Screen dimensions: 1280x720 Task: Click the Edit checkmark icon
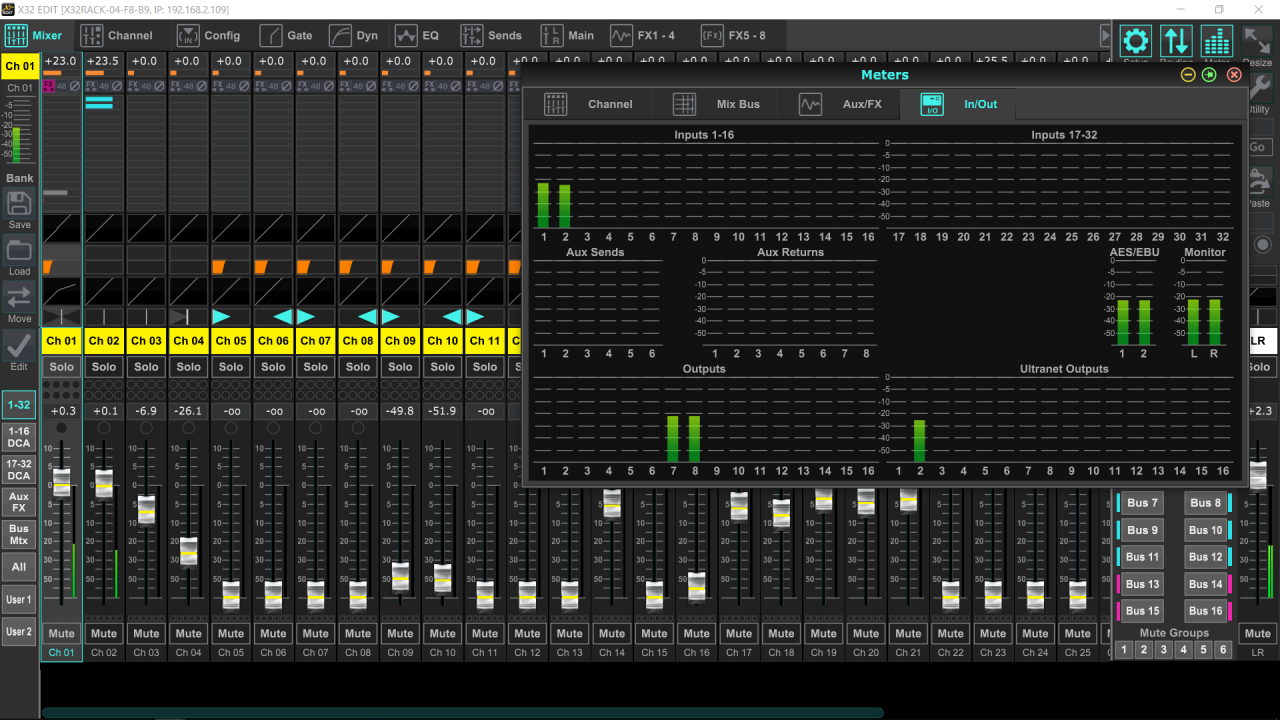coord(19,345)
